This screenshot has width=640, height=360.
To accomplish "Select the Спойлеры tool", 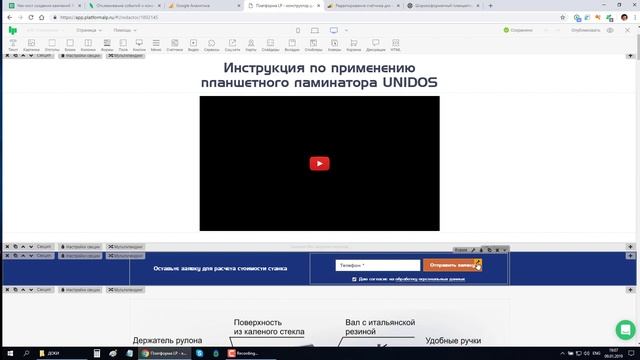I will click(313, 45).
